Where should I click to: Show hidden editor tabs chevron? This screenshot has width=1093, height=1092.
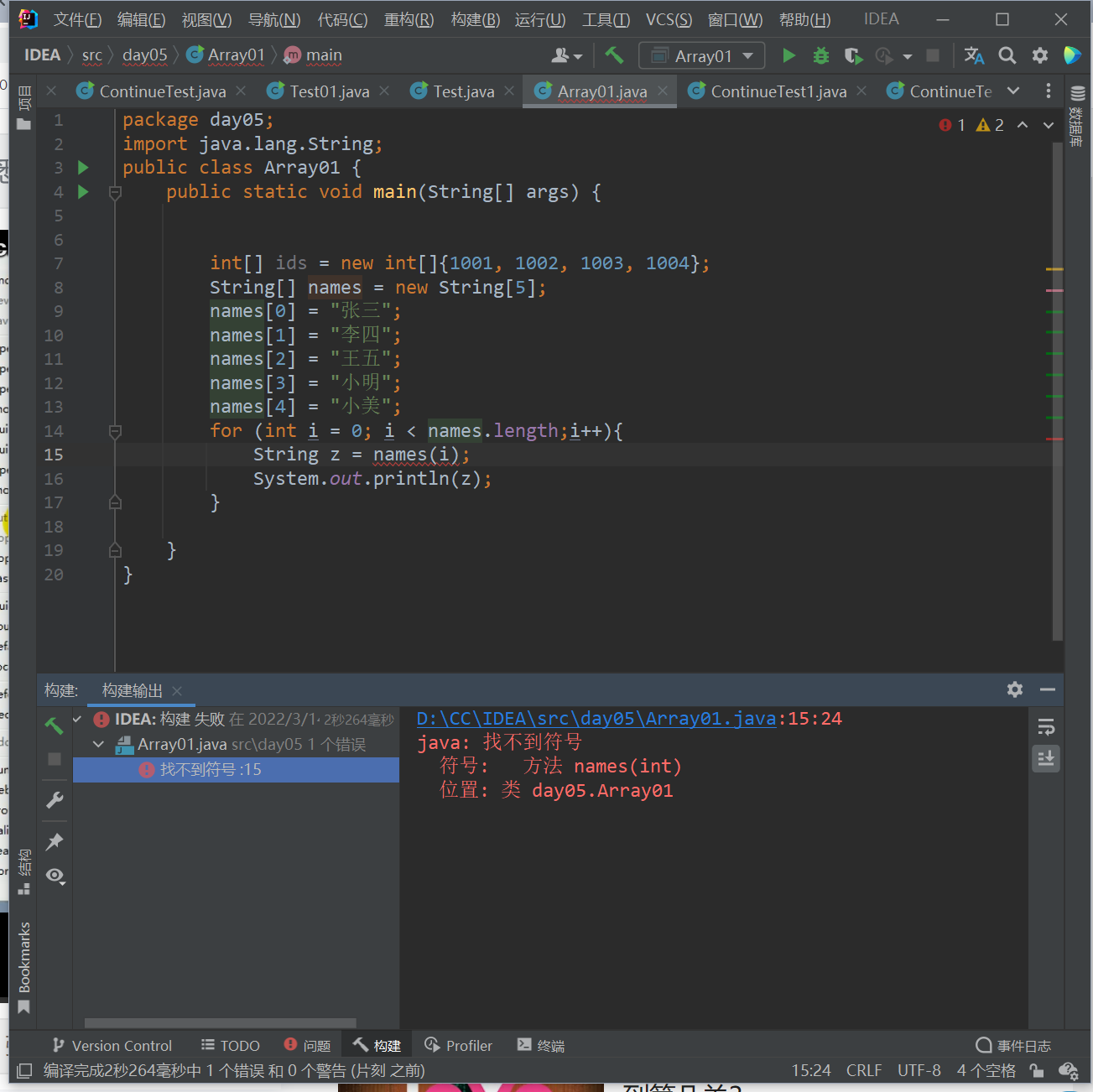[1013, 91]
